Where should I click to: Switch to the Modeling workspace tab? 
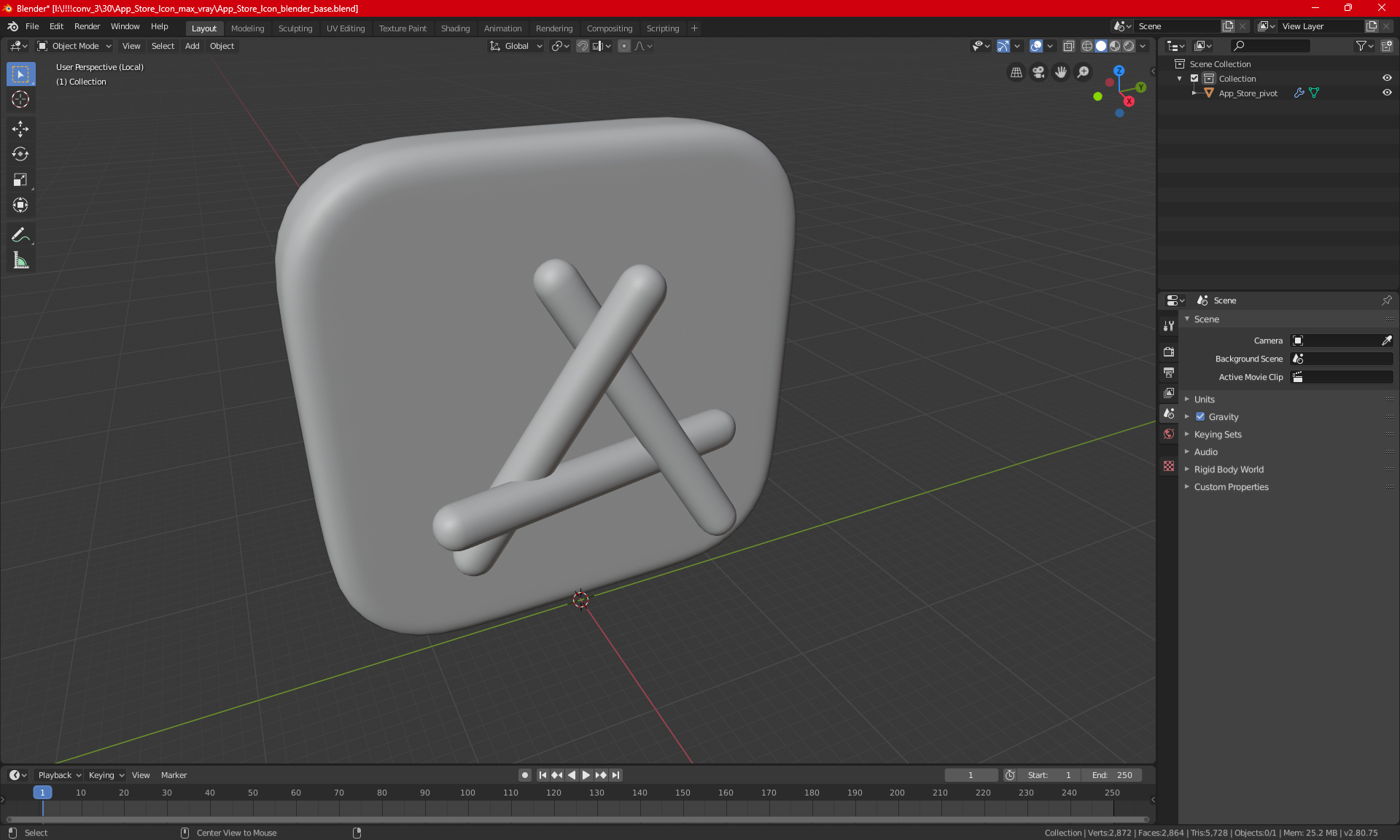coord(247,28)
